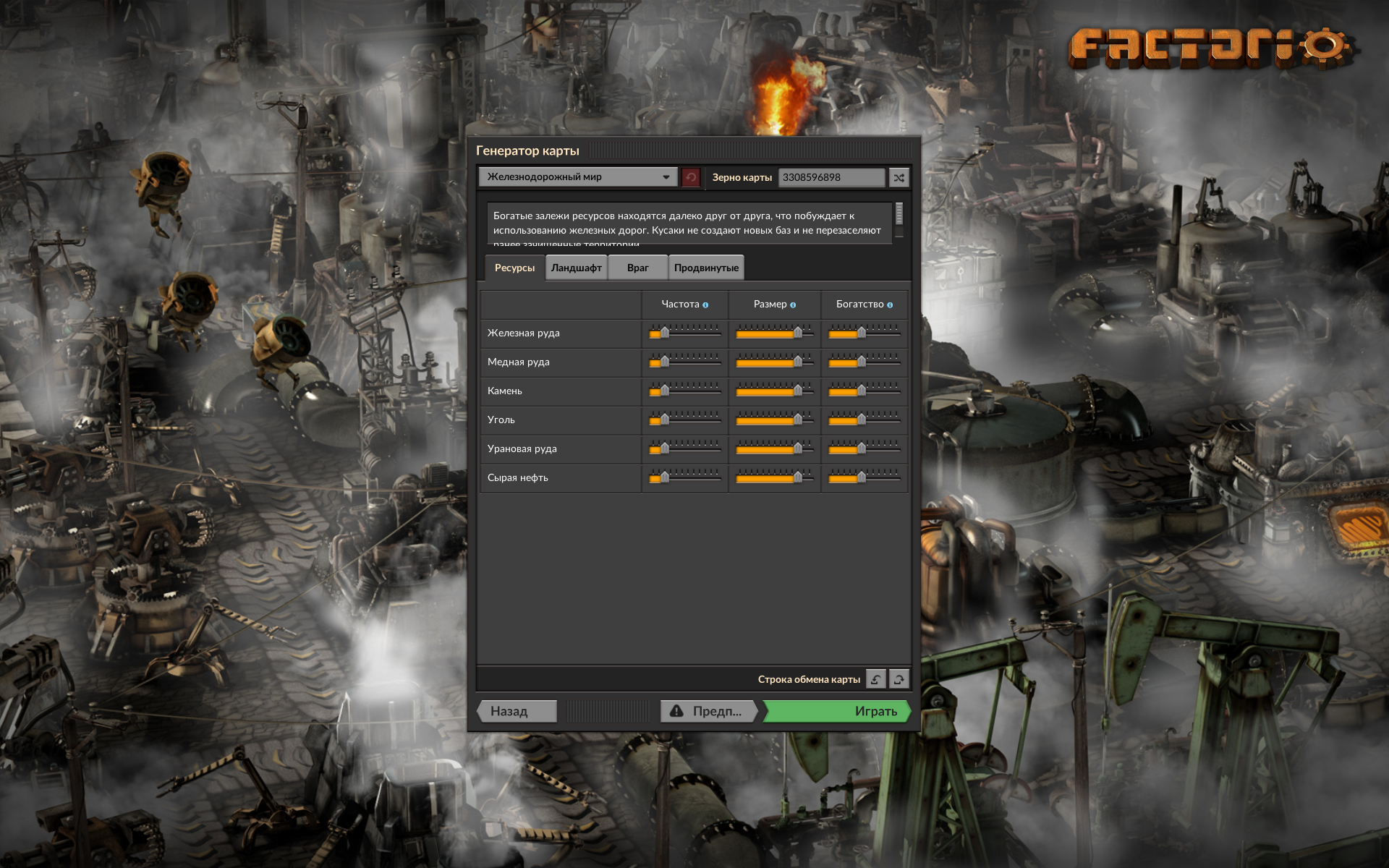Adjust the Камень frequency slider

coord(685,391)
